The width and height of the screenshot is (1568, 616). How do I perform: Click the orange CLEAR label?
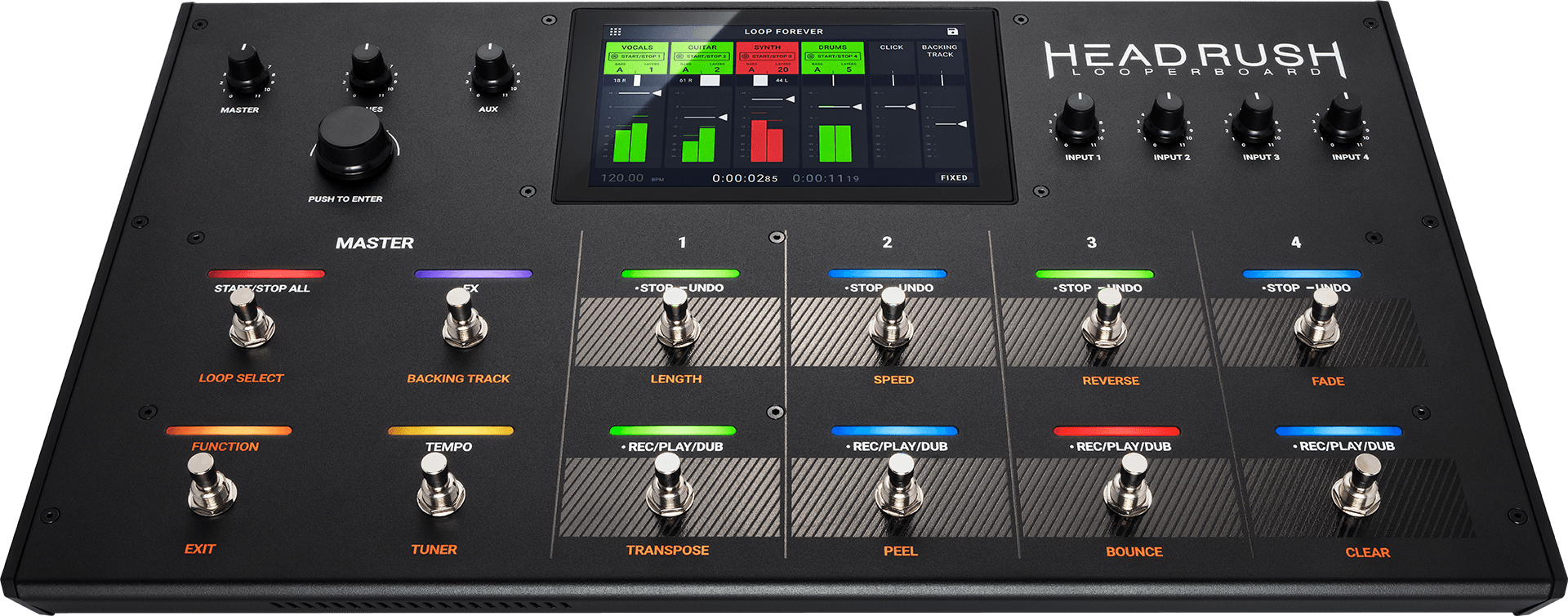1368,553
